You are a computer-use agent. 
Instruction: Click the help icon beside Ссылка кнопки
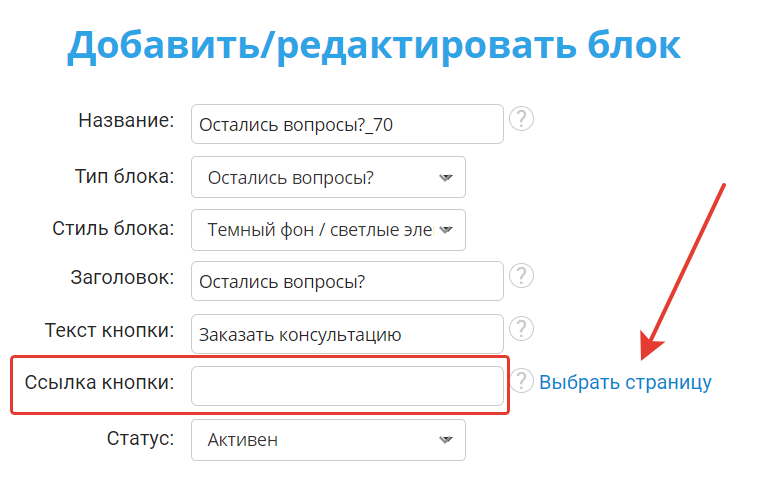(521, 380)
